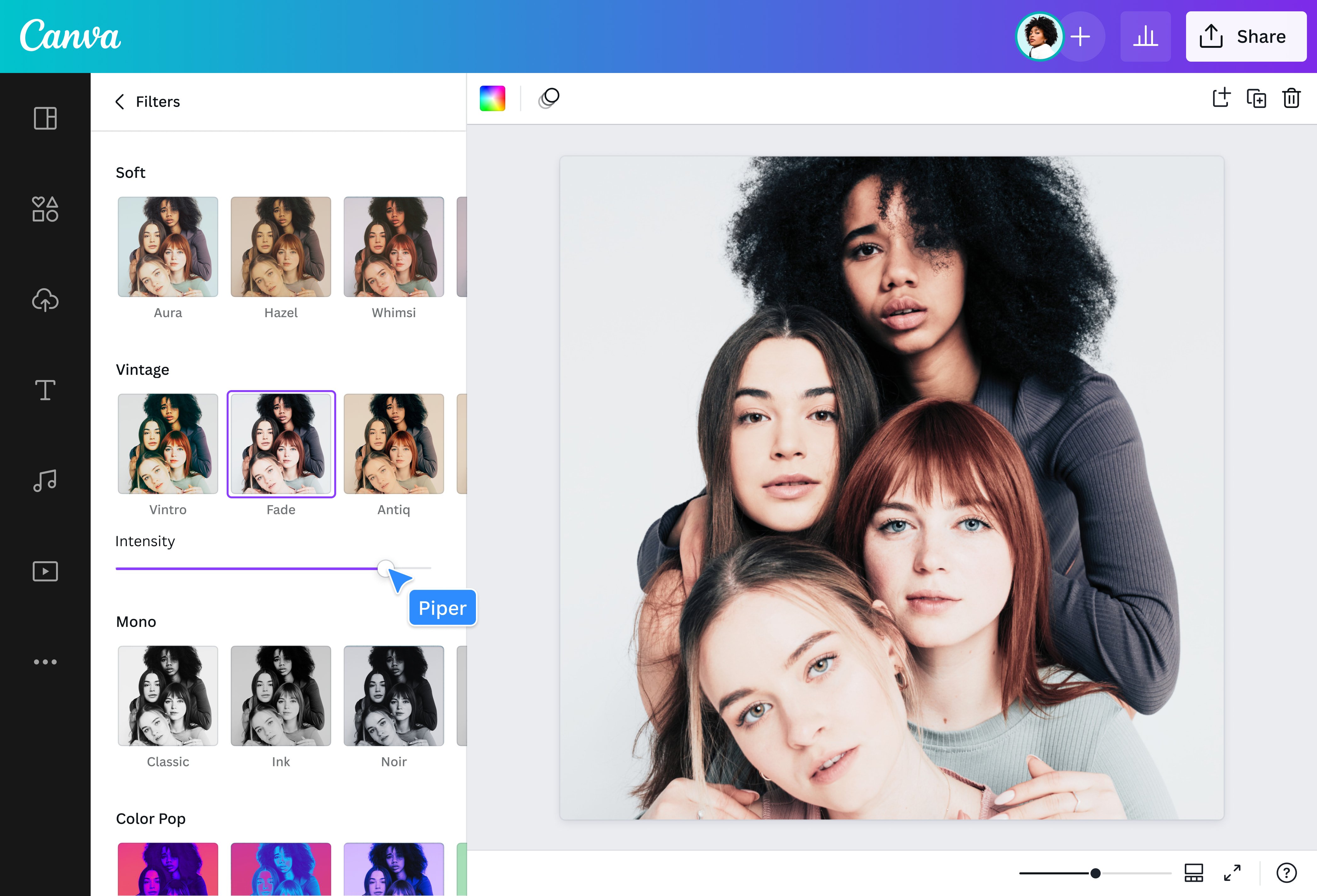The height and width of the screenshot is (896, 1317).
Task: Enter fullscreen presentation mode
Action: 1231,873
